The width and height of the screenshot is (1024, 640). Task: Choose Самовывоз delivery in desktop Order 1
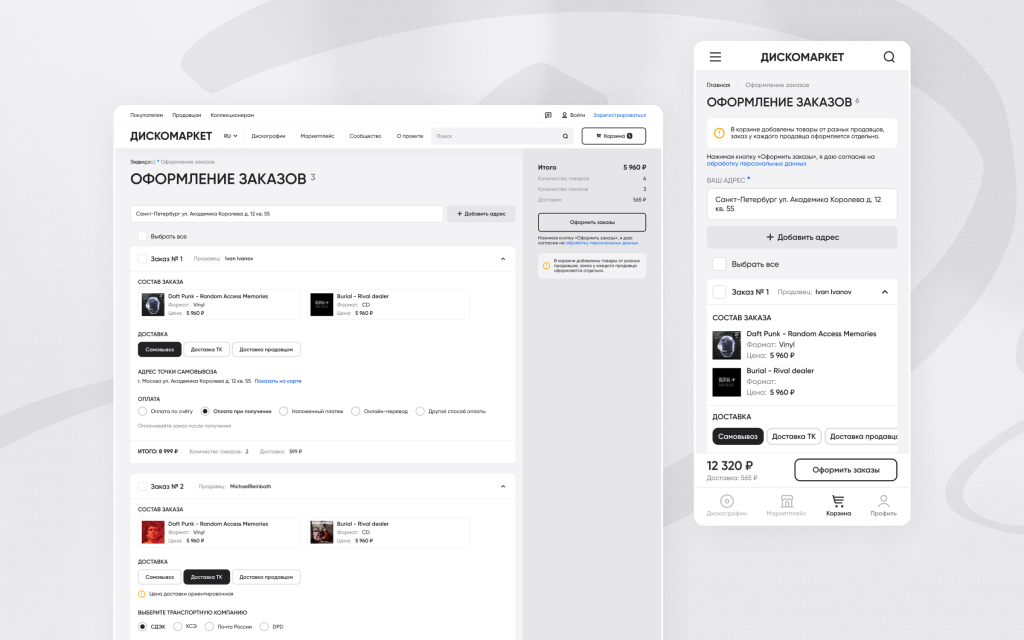tap(159, 349)
